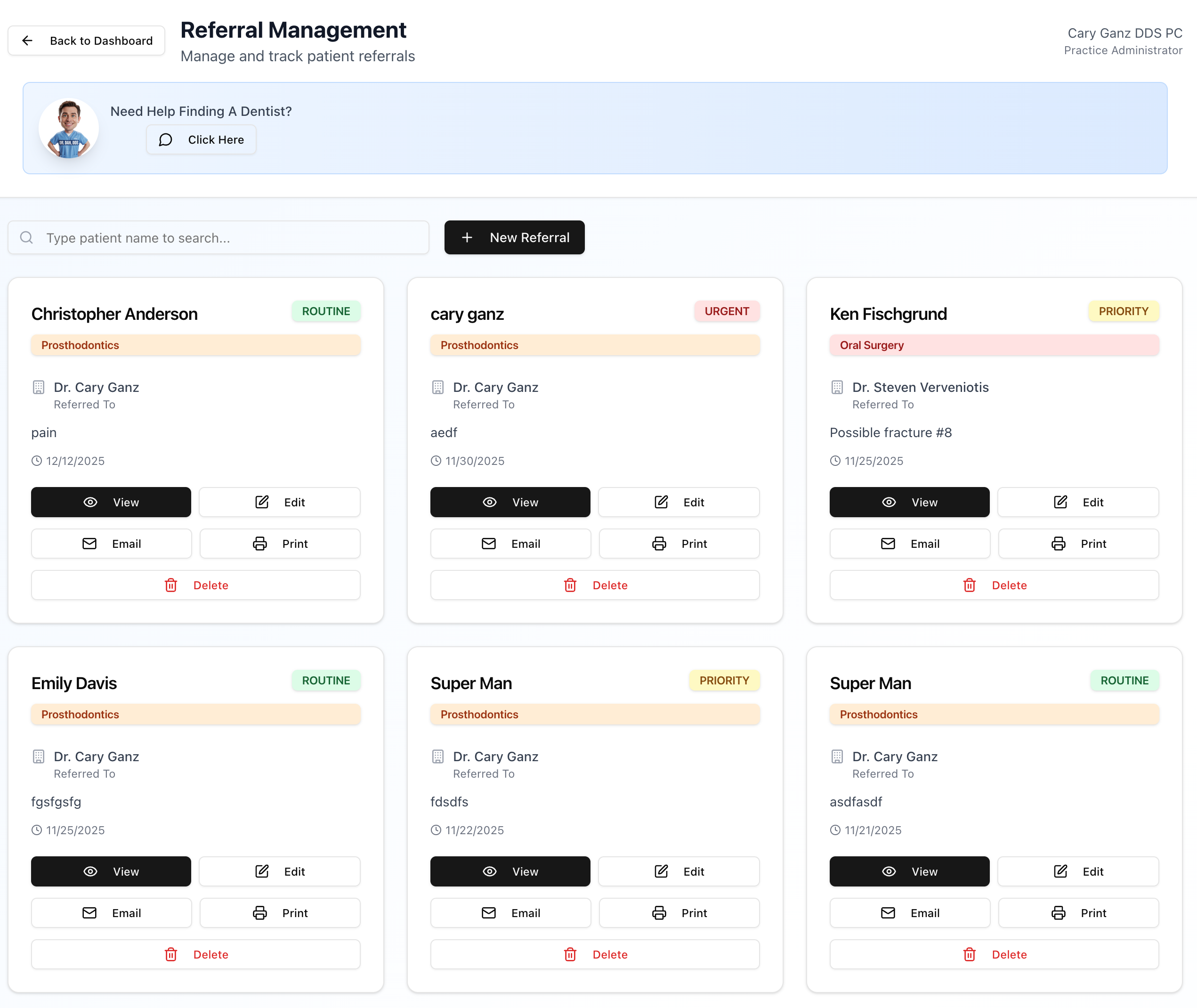Click the Referral Management page heading
The width and height of the screenshot is (1197, 1008).
pos(293,30)
